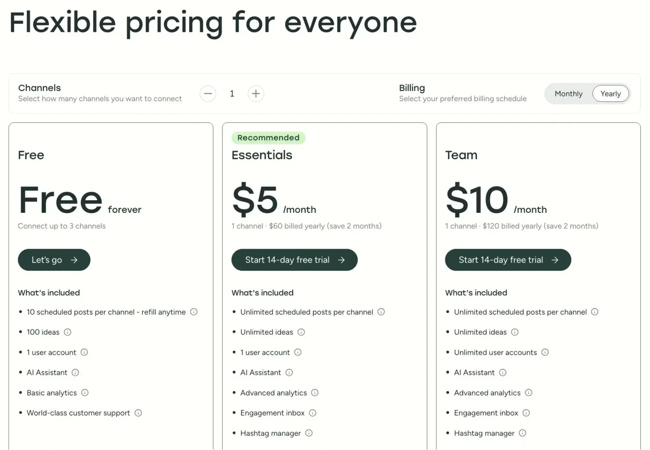This screenshot has width=650, height=450.
Task: Show info for Team Unlimited scheduled posts
Action: point(595,312)
